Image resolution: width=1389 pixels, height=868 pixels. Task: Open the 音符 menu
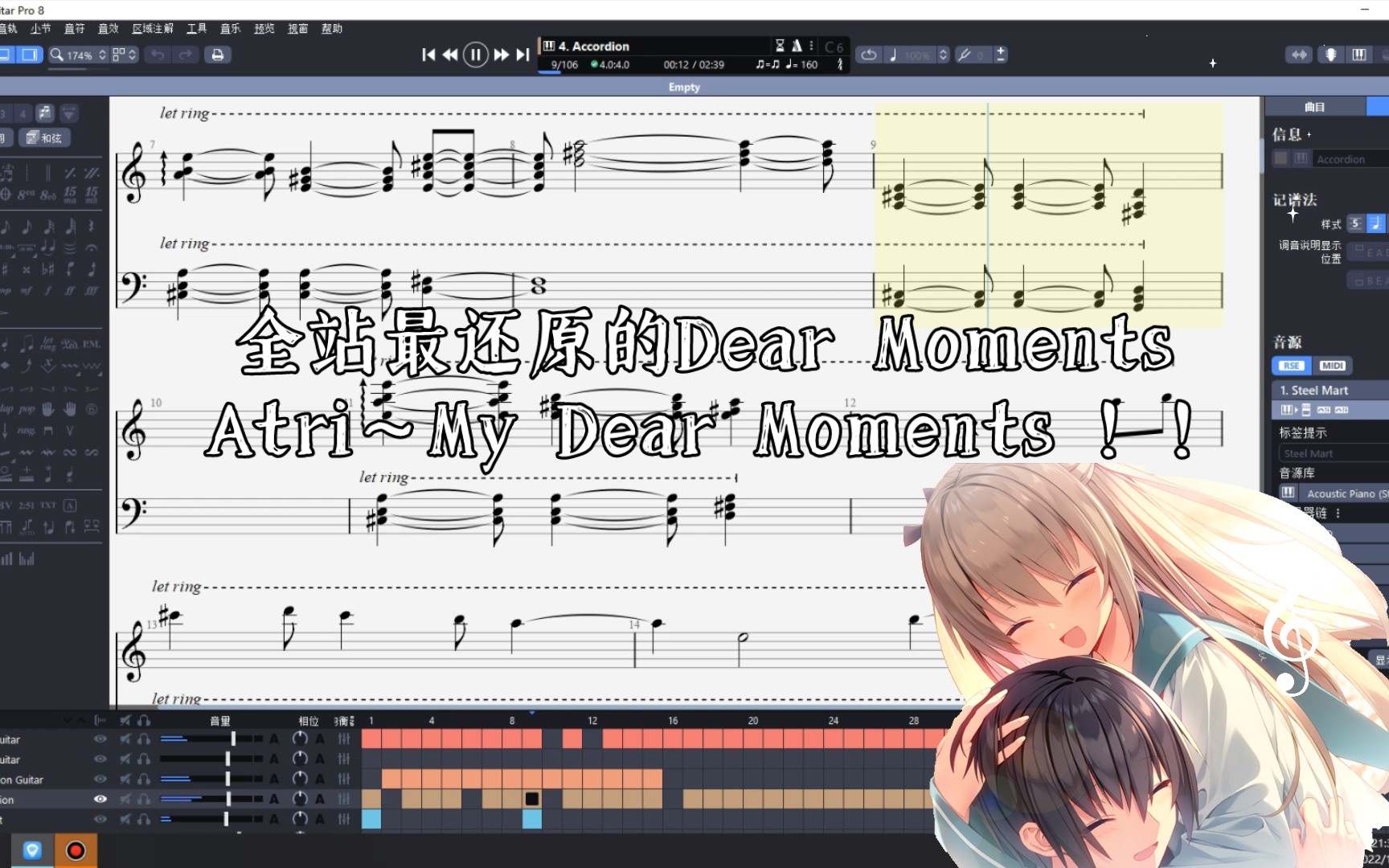pos(74,28)
